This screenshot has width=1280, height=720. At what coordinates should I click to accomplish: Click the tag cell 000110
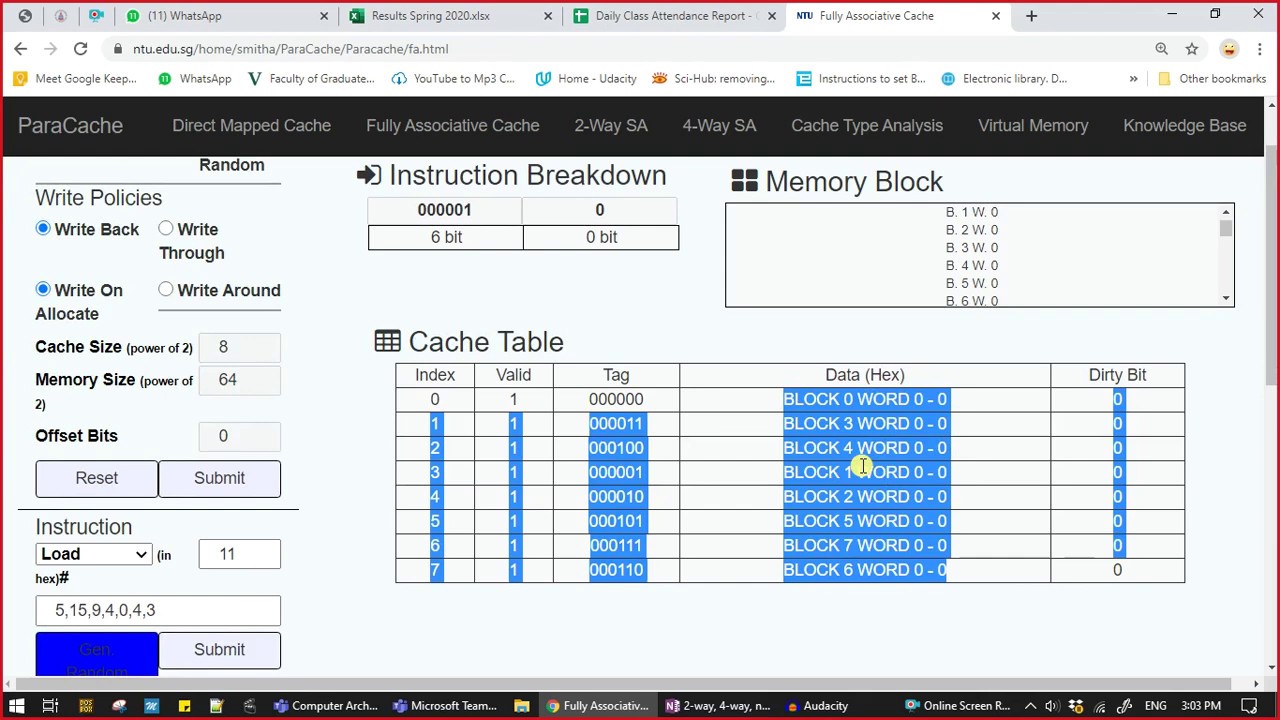616,570
